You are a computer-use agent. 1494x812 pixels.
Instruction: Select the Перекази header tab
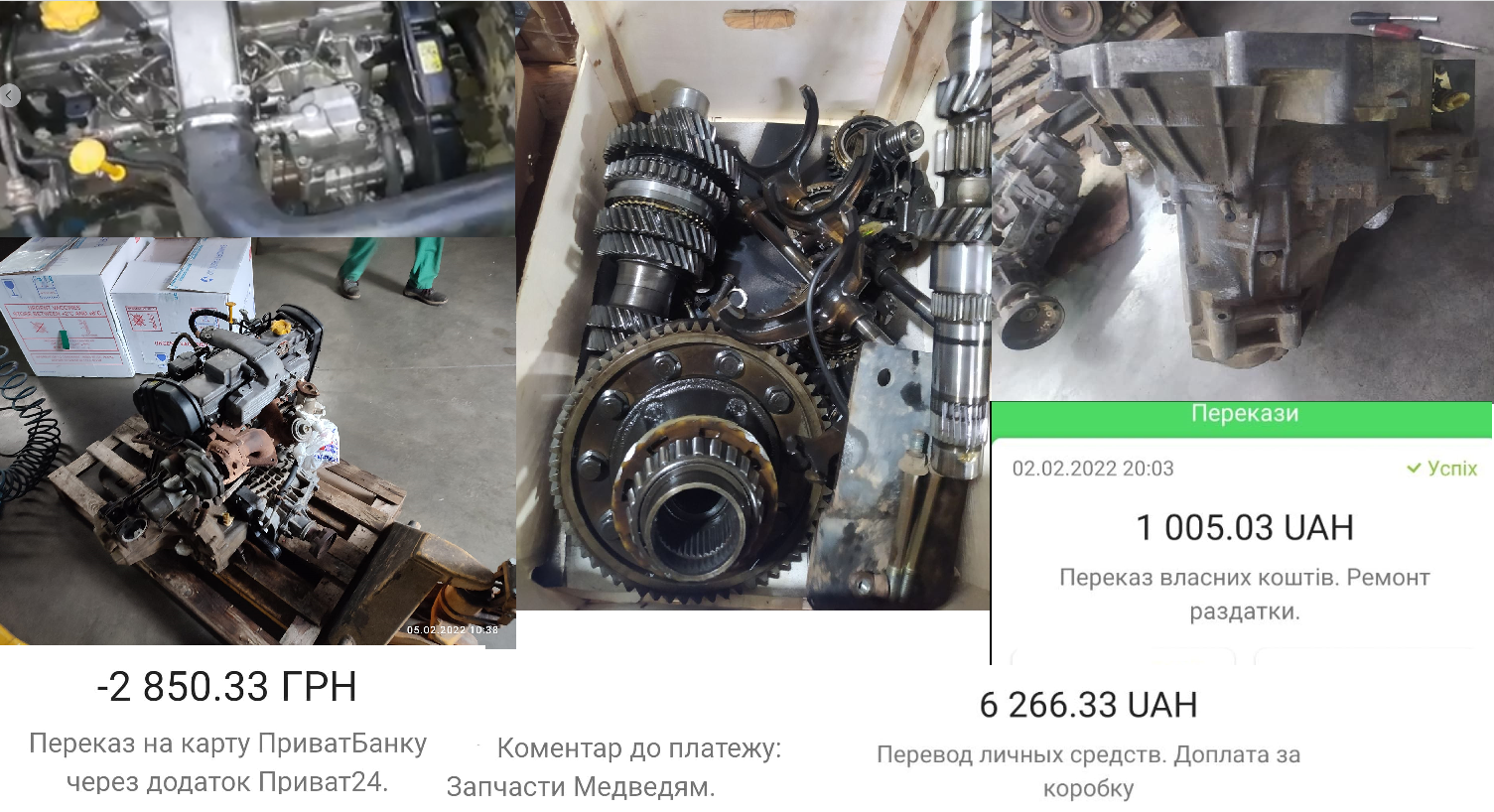(1245, 414)
